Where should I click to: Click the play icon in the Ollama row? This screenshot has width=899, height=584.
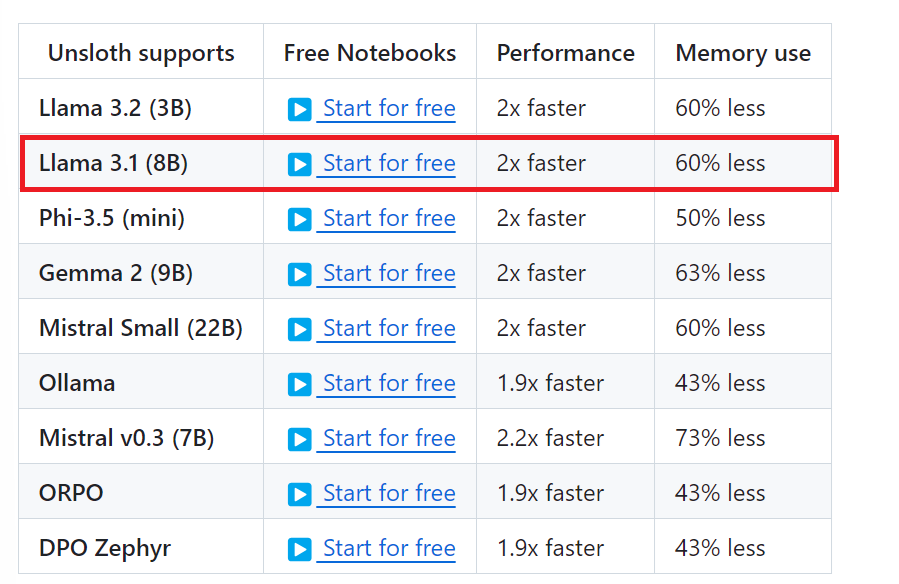point(299,384)
